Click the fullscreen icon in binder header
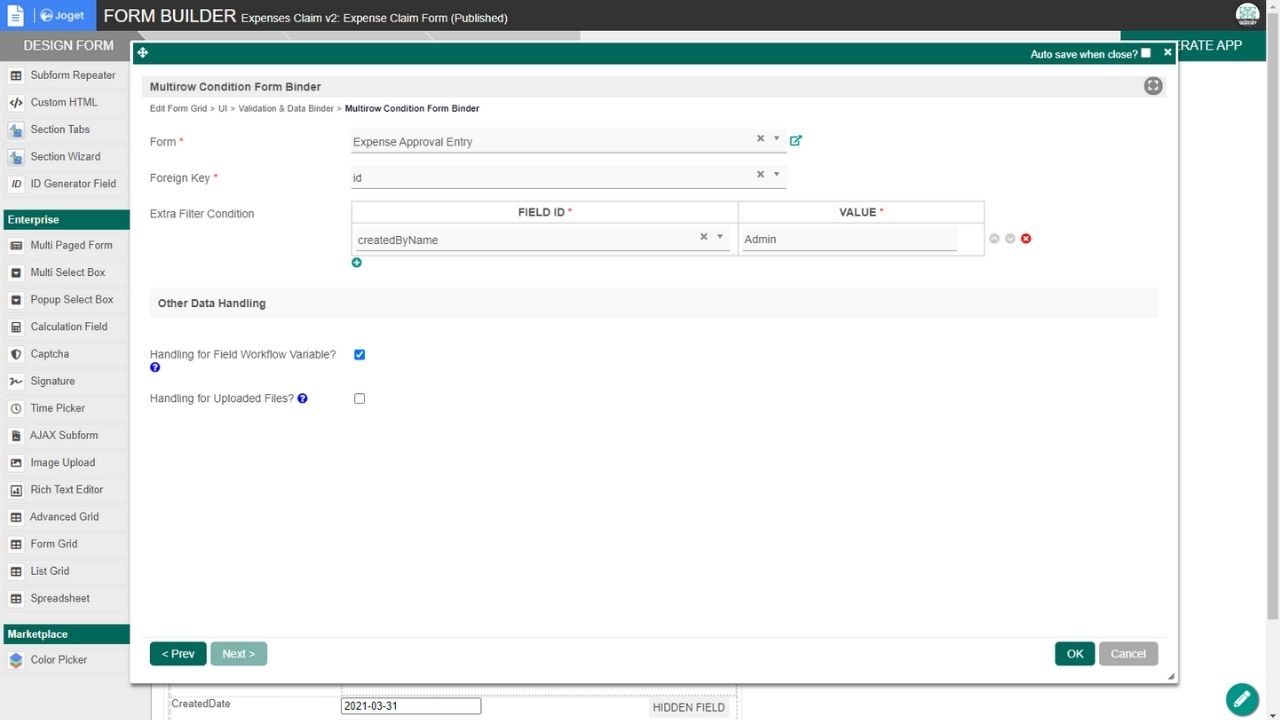This screenshot has height=720, width=1280. [1153, 86]
